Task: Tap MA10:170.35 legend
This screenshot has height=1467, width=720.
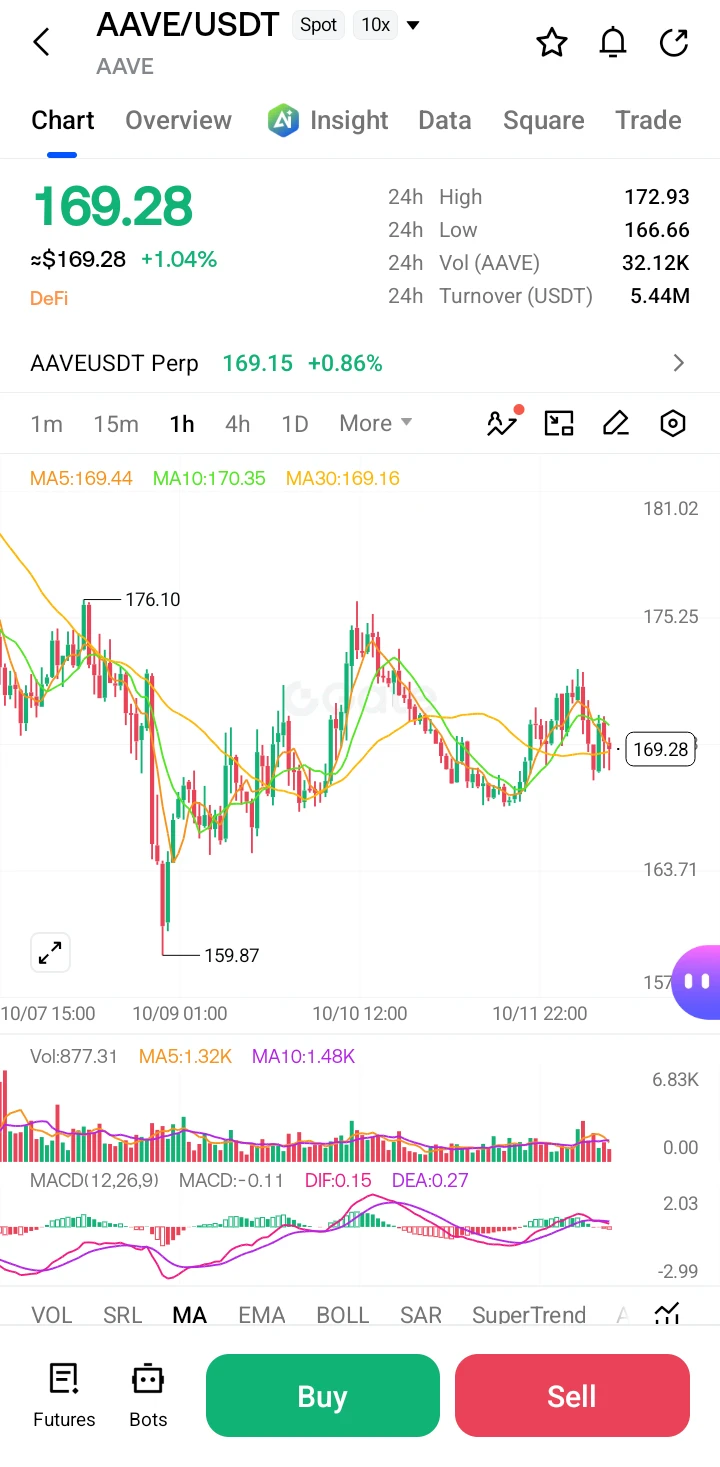Action: [x=209, y=478]
